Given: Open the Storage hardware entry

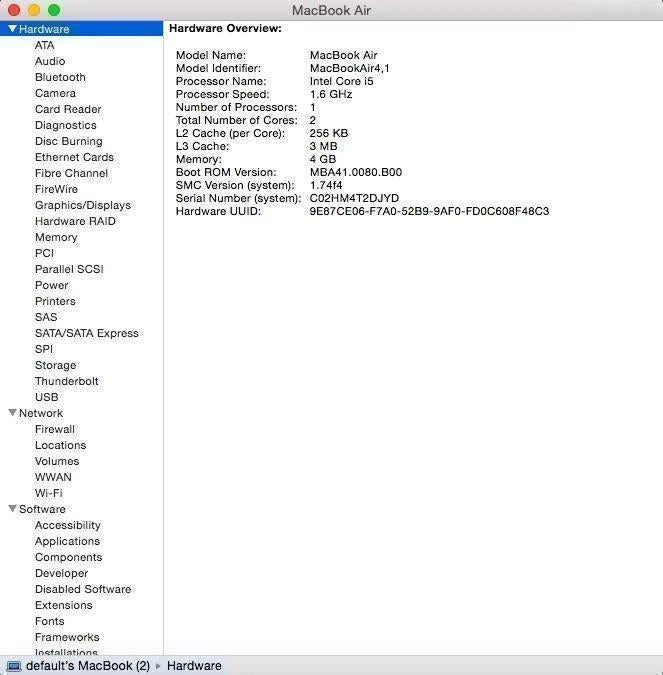Looking at the screenshot, I should coord(55,365).
